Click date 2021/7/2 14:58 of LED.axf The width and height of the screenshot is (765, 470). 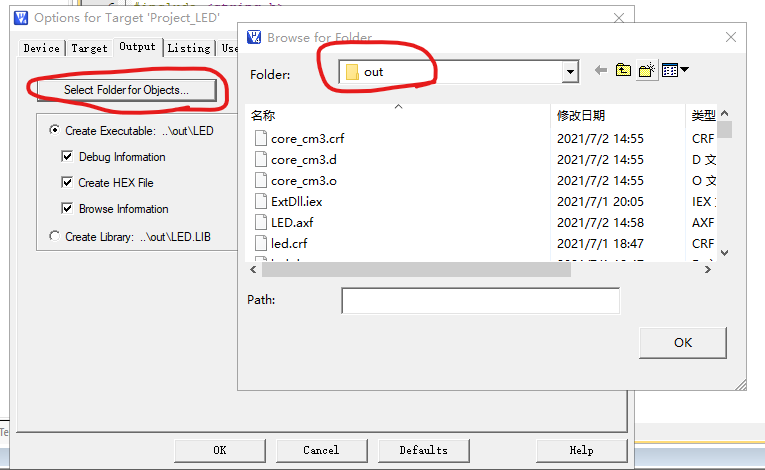point(600,223)
